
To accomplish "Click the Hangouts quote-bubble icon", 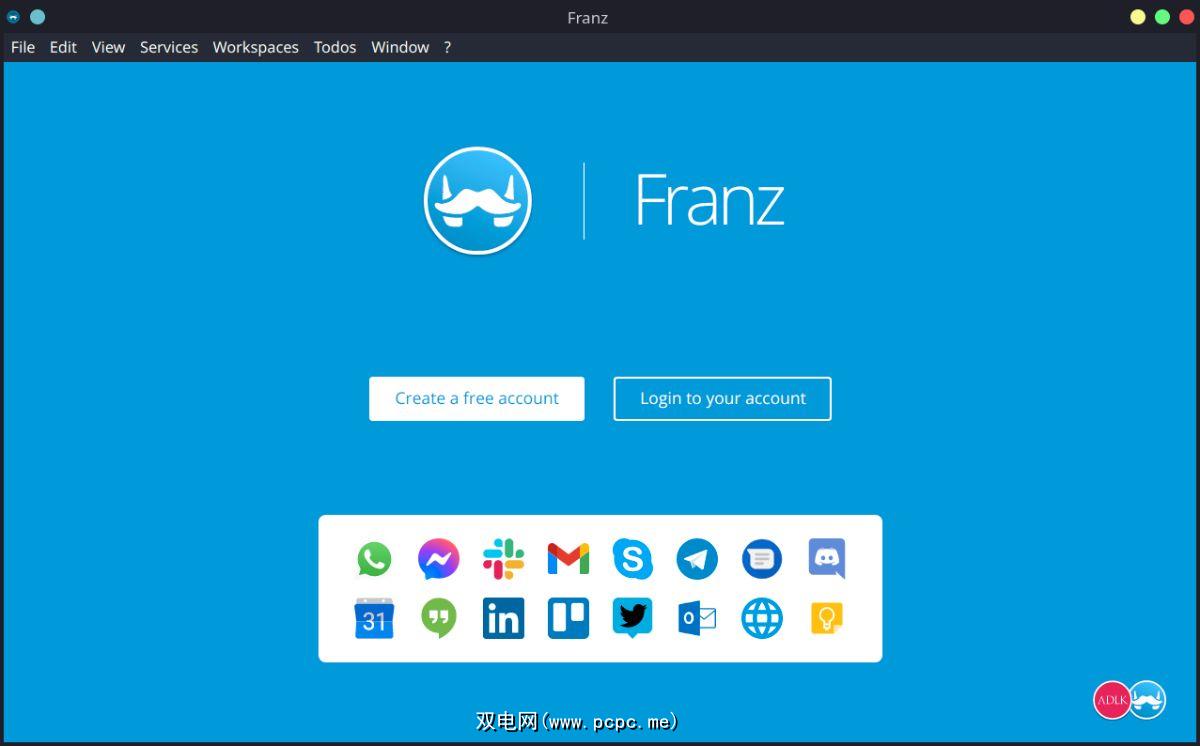I will pyautogui.click(x=438, y=619).
